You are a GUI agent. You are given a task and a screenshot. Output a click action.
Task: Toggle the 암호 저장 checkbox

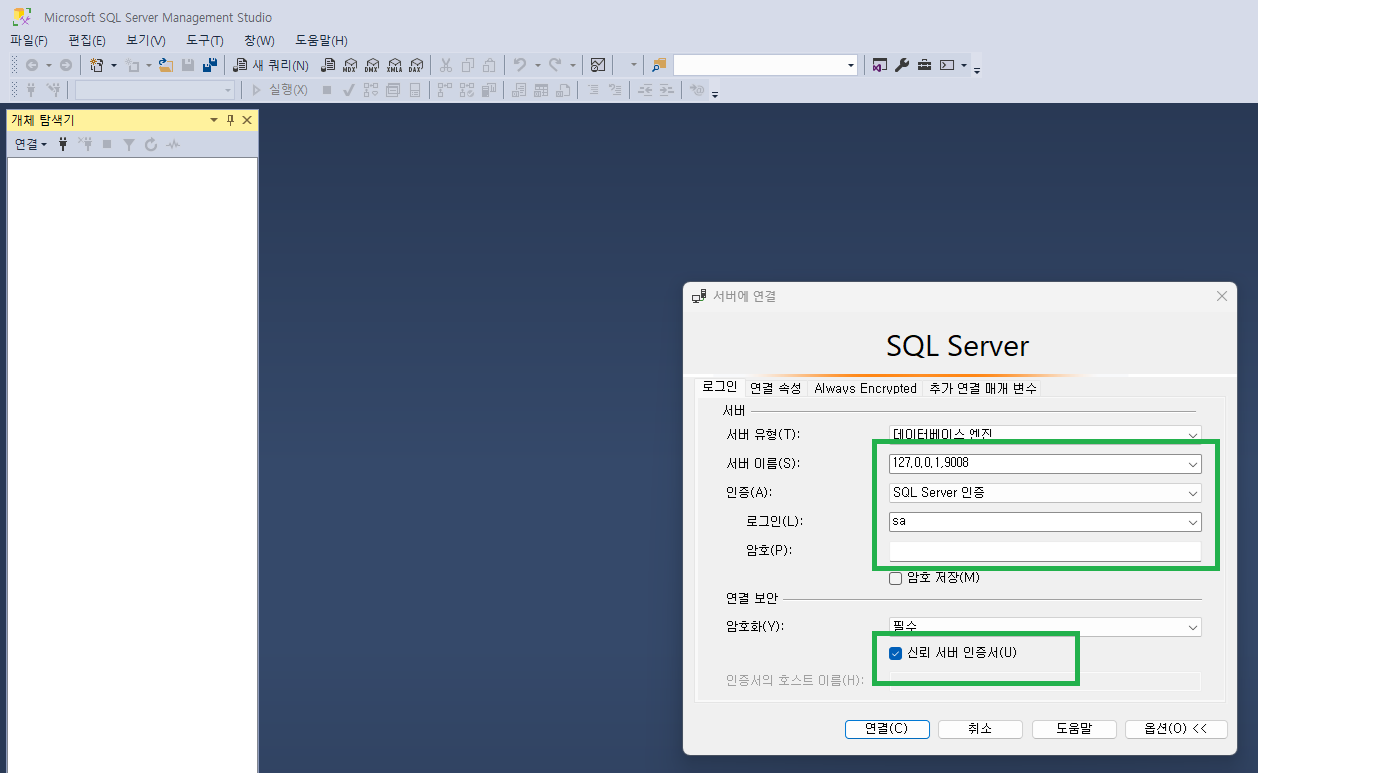(x=896, y=578)
